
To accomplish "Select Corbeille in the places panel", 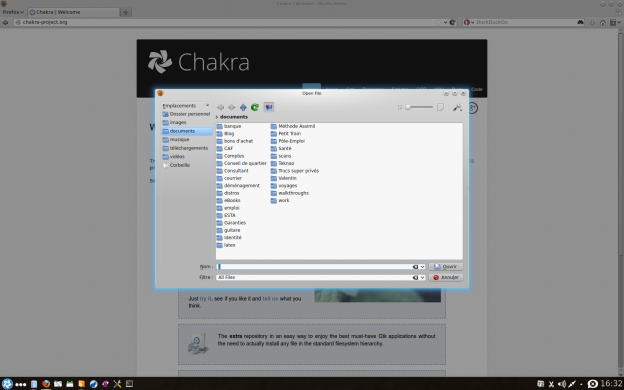I will (x=176, y=165).
